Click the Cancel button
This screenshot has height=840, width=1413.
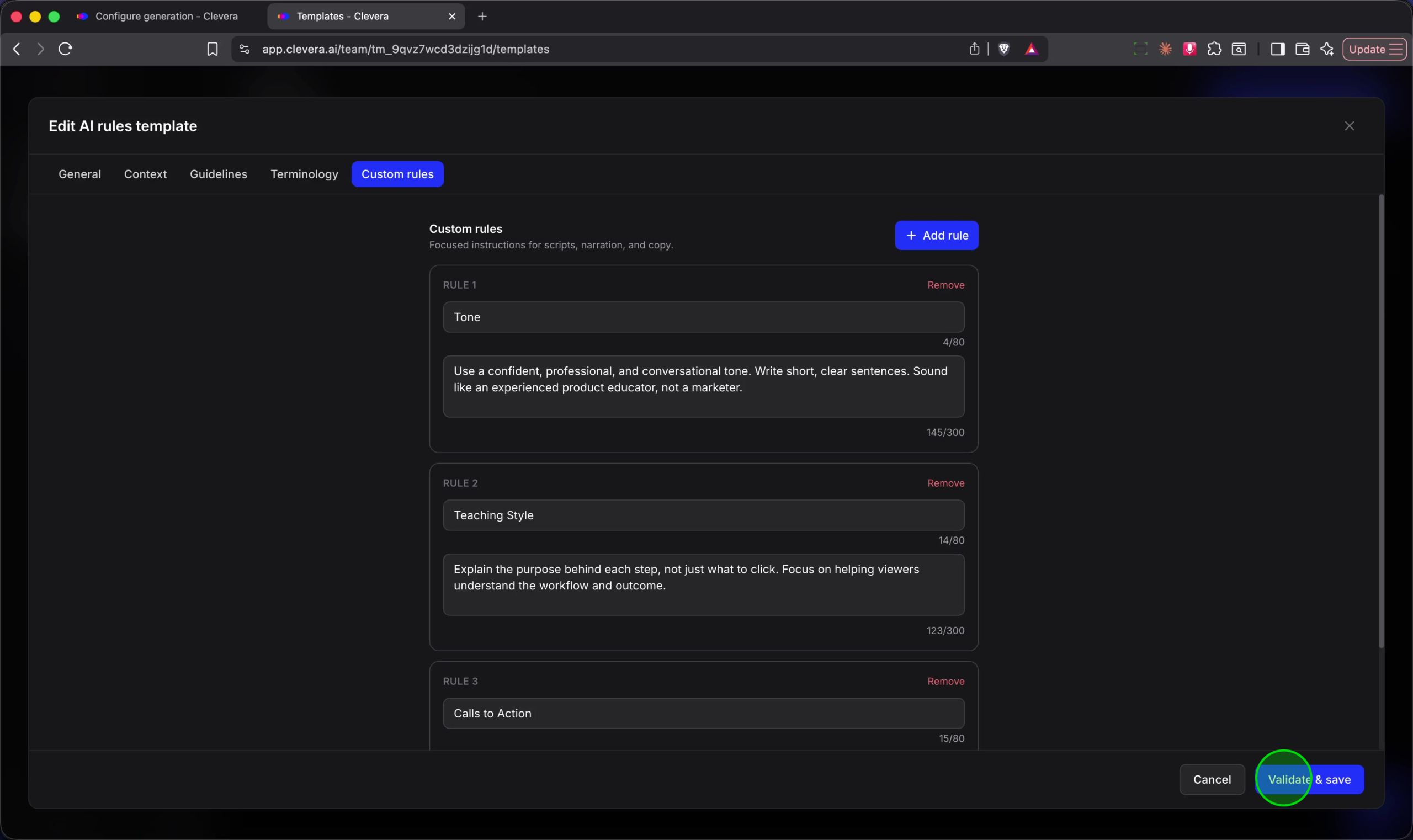pos(1212,780)
